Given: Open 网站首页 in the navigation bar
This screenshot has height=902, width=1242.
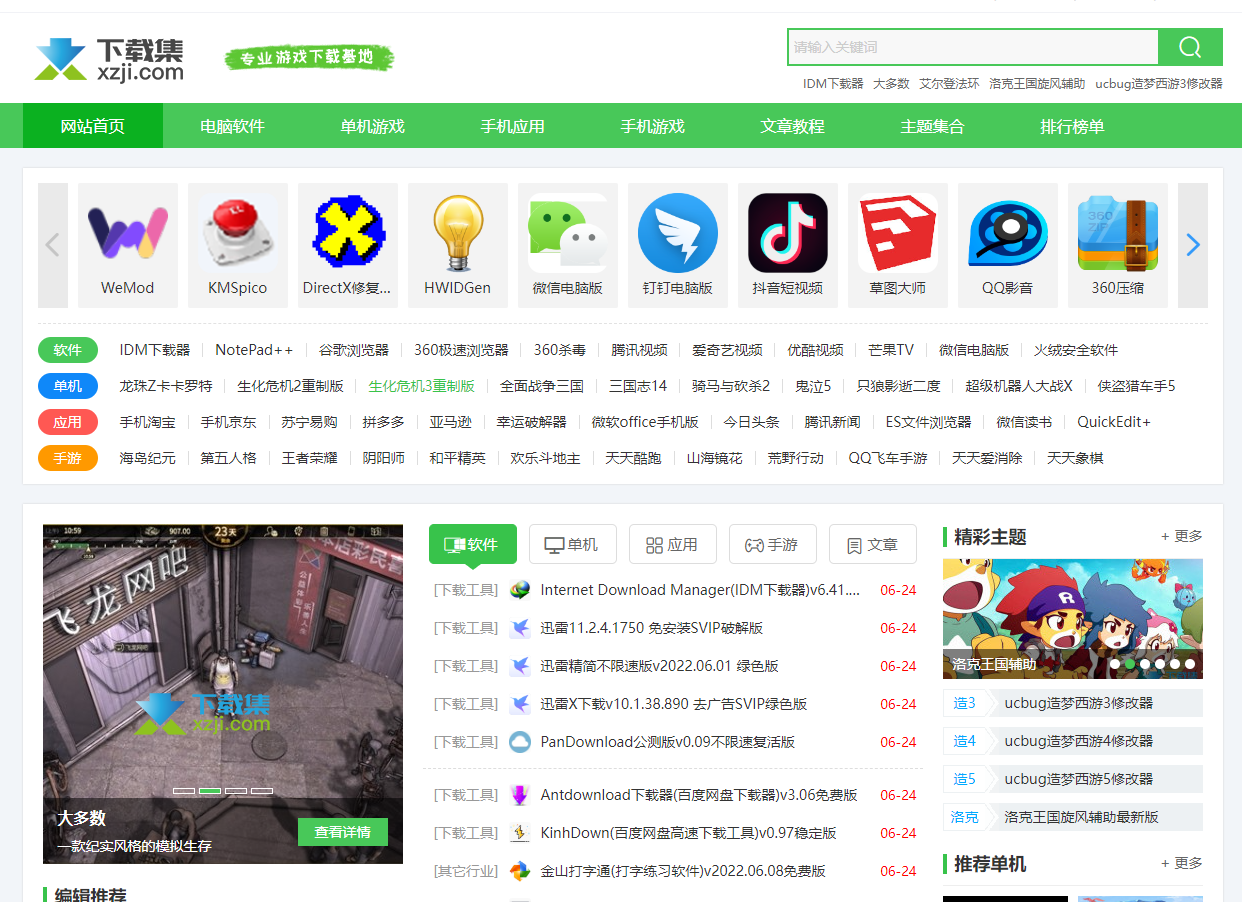Looking at the screenshot, I should pyautogui.click(x=93, y=126).
